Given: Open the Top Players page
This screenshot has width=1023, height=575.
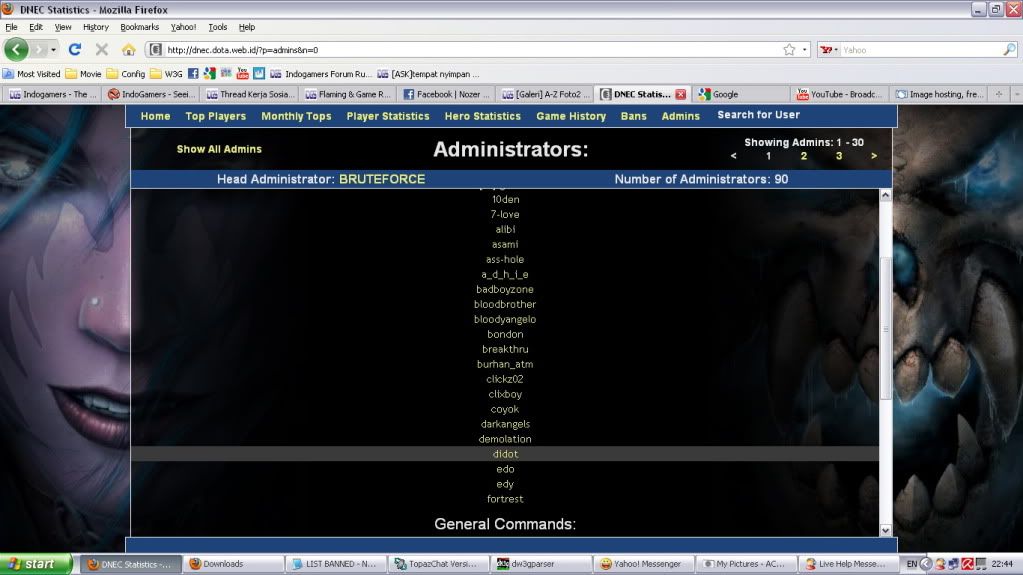Looking at the screenshot, I should point(215,116).
